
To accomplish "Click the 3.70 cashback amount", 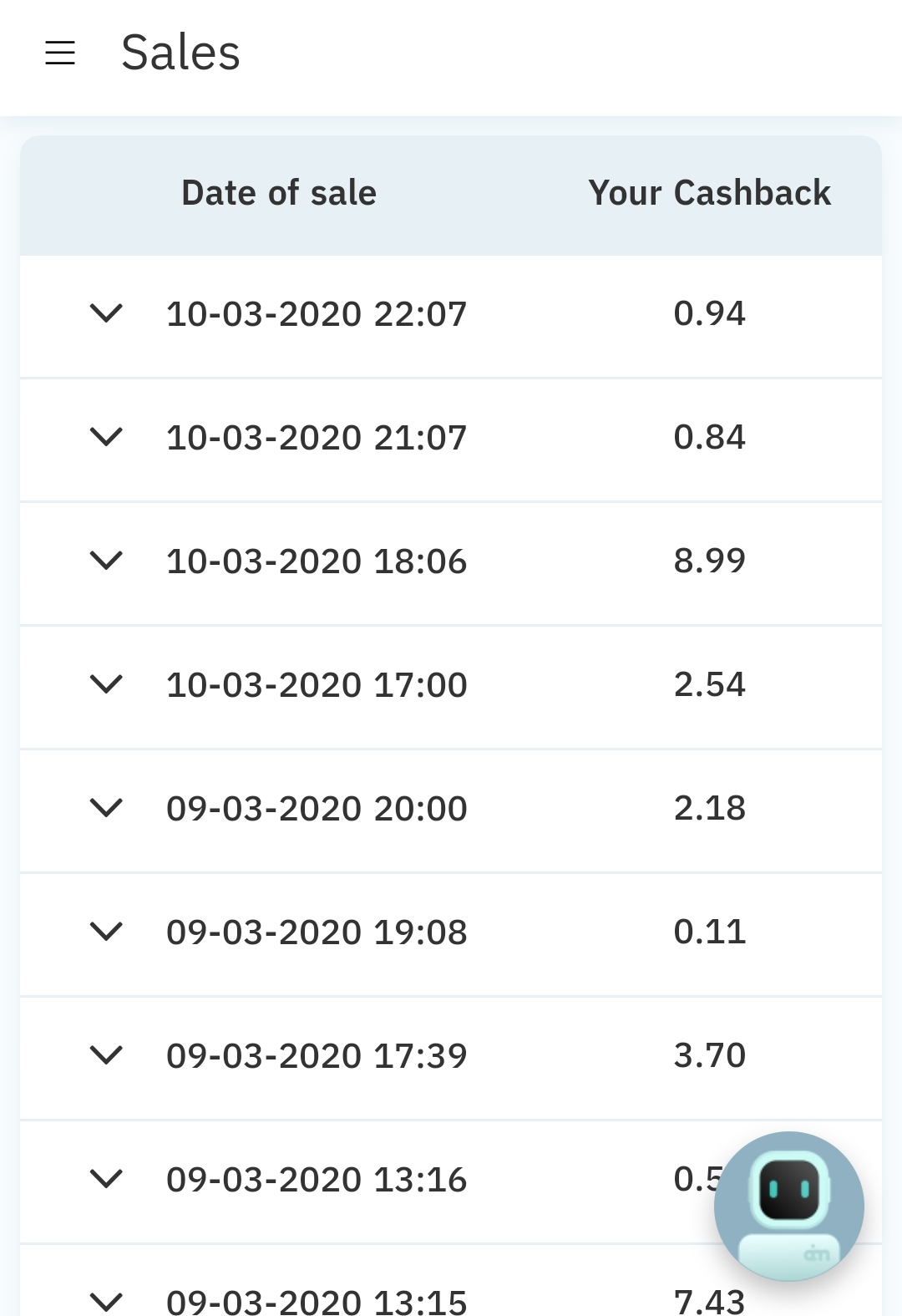I will click(709, 1055).
